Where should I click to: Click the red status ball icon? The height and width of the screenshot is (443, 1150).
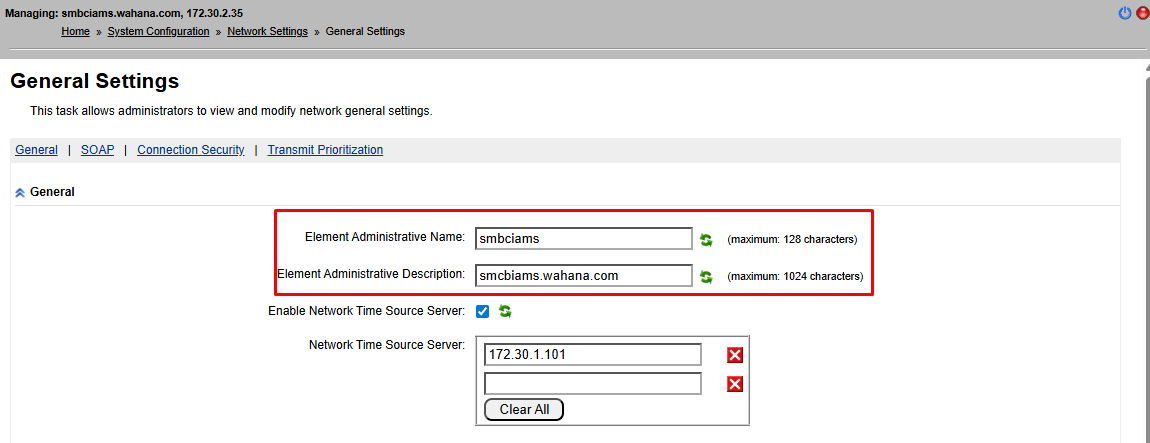click(1142, 13)
